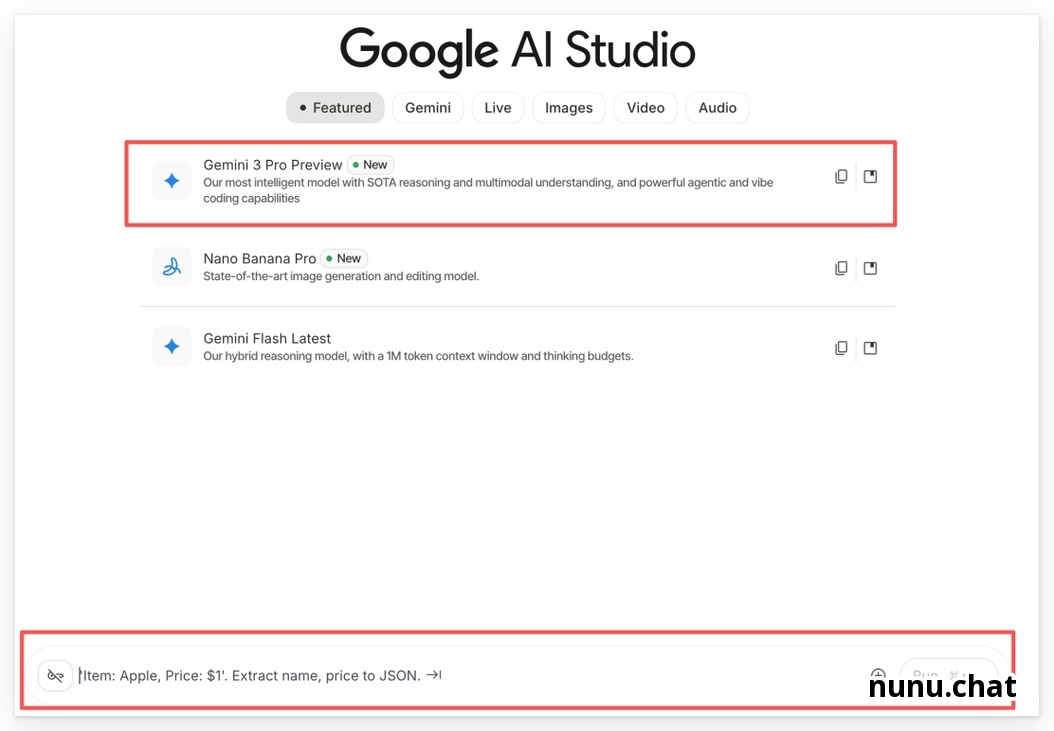Click the add attachment icon near Run
The width and height of the screenshot is (1054, 731).
(x=878, y=675)
